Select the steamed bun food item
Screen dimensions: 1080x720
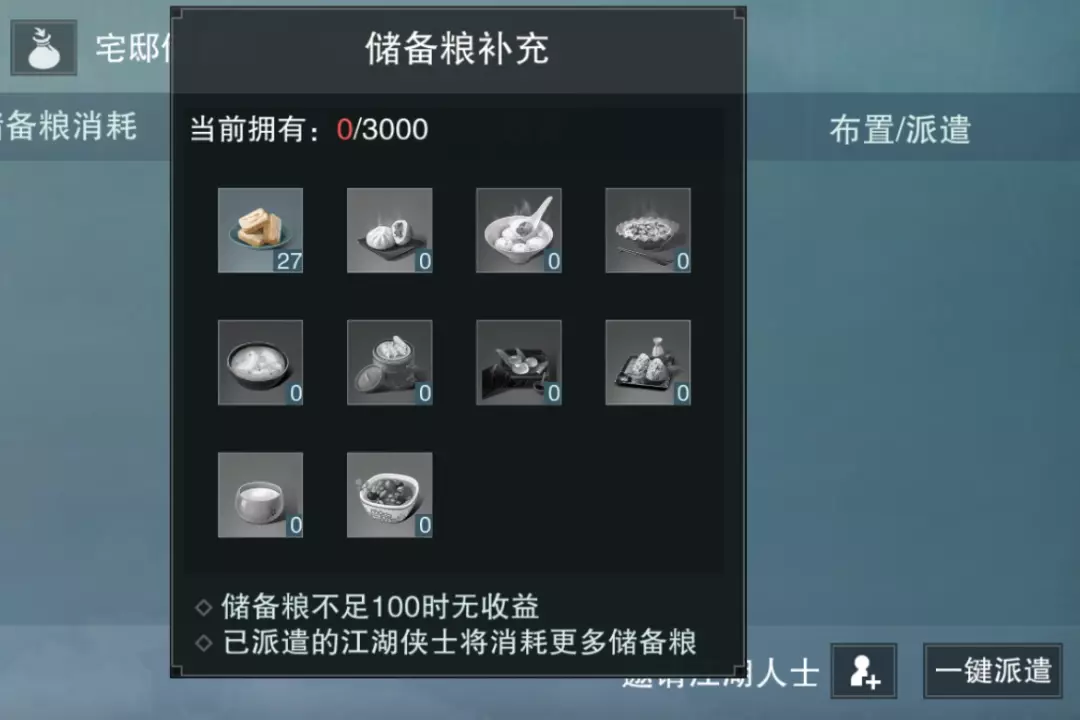click(x=390, y=230)
